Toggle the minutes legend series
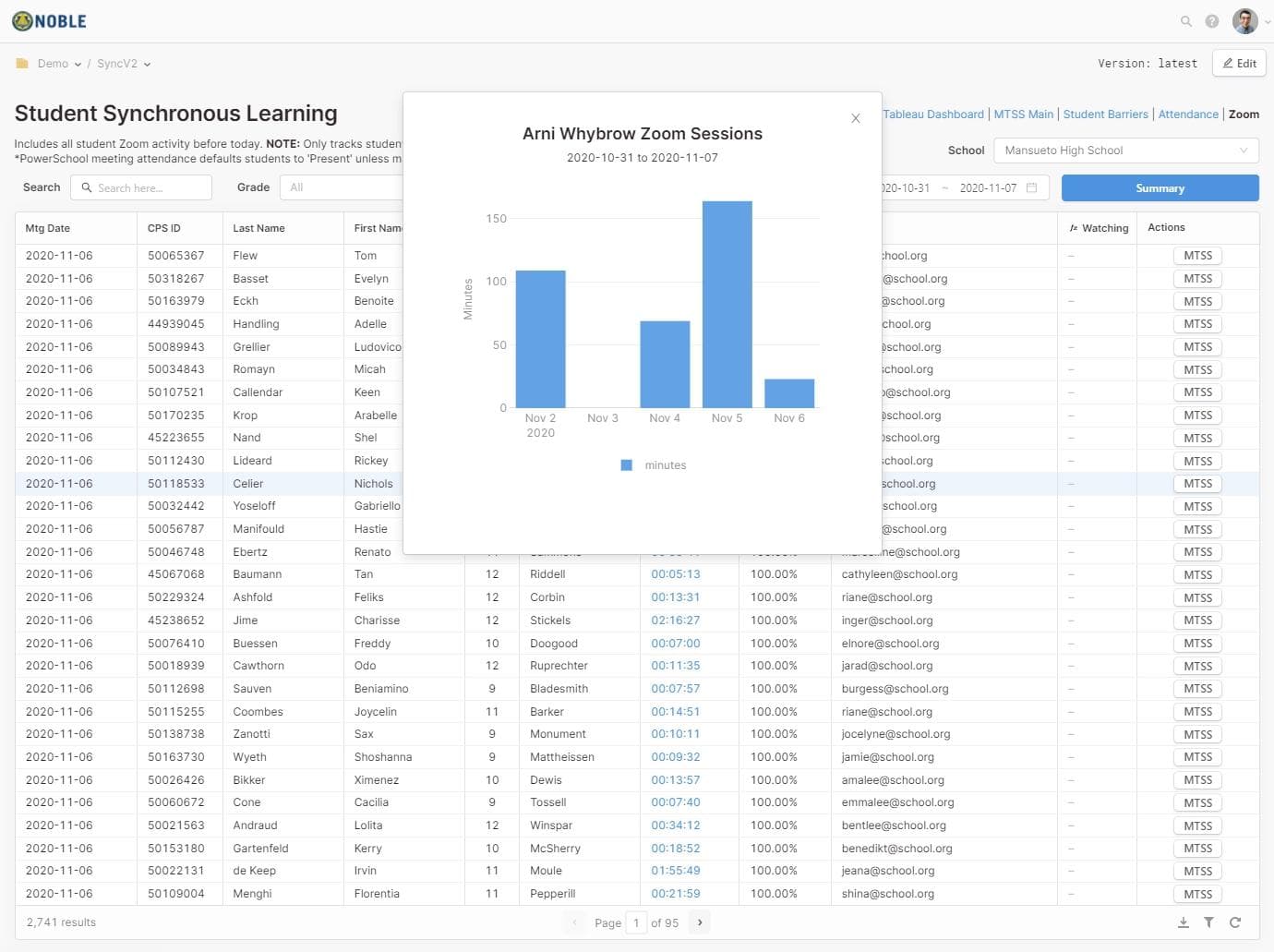This screenshot has height=952, width=1274. point(654,465)
